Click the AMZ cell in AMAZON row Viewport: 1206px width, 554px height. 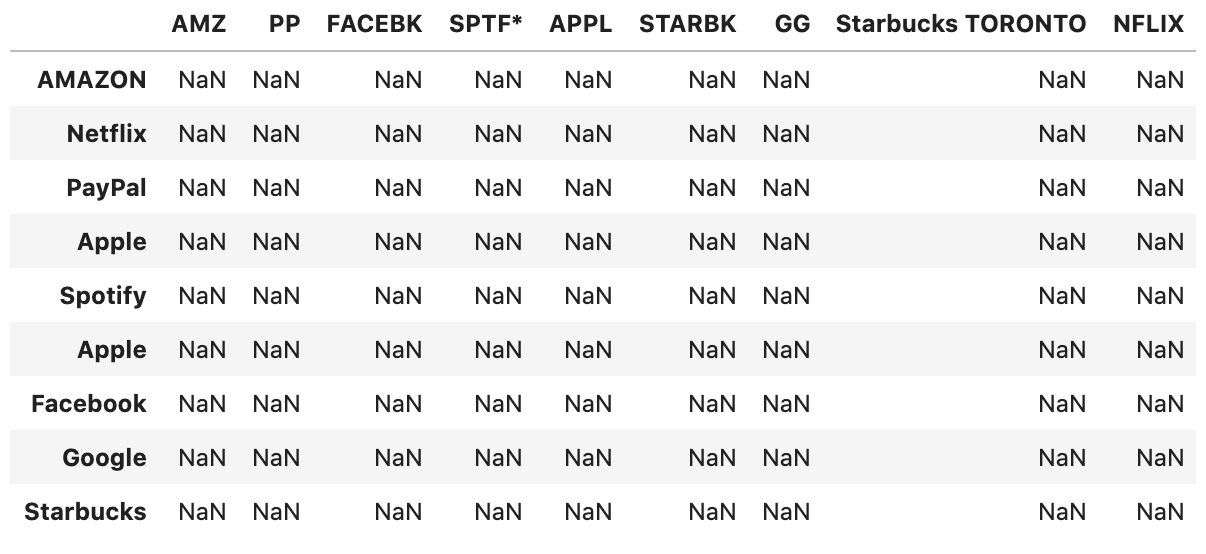(203, 80)
